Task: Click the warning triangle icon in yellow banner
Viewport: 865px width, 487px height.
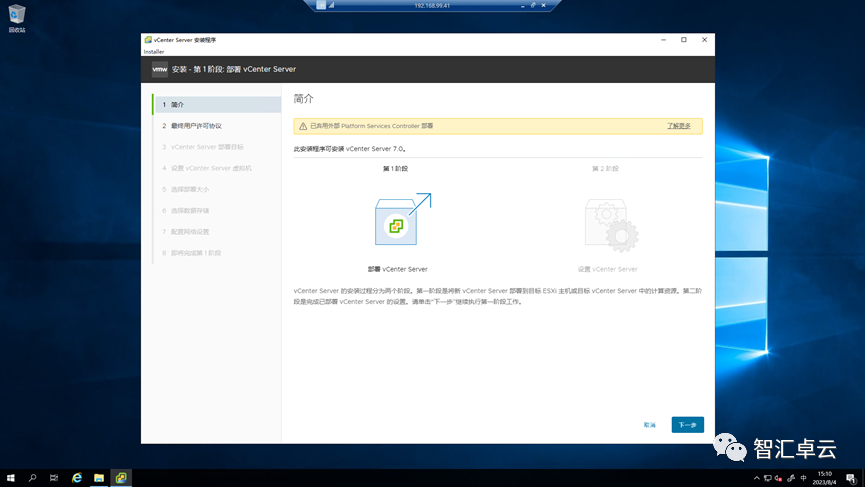Action: click(x=303, y=126)
